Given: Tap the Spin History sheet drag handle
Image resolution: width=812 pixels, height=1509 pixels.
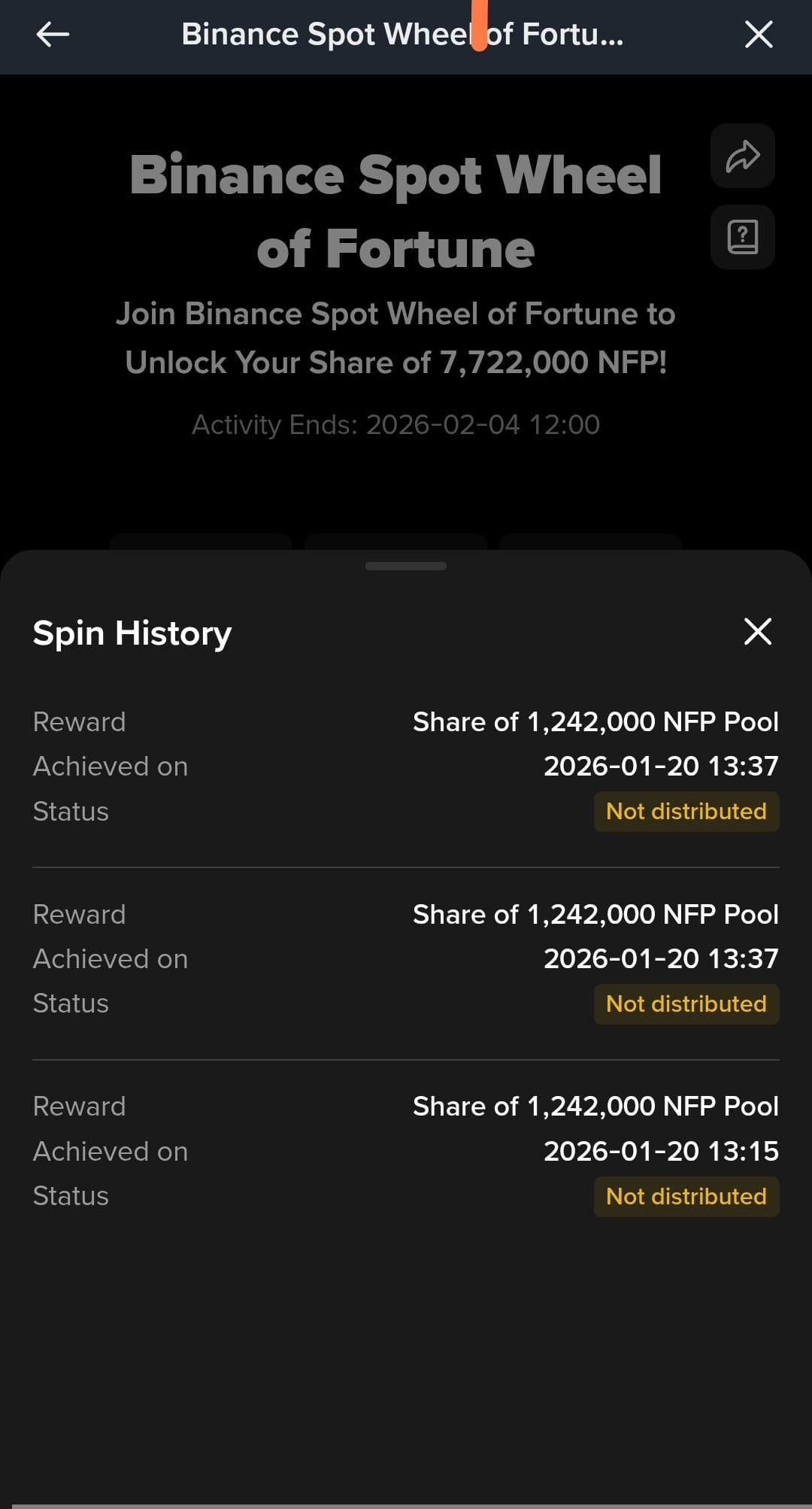Looking at the screenshot, I should tap(406, 566).
